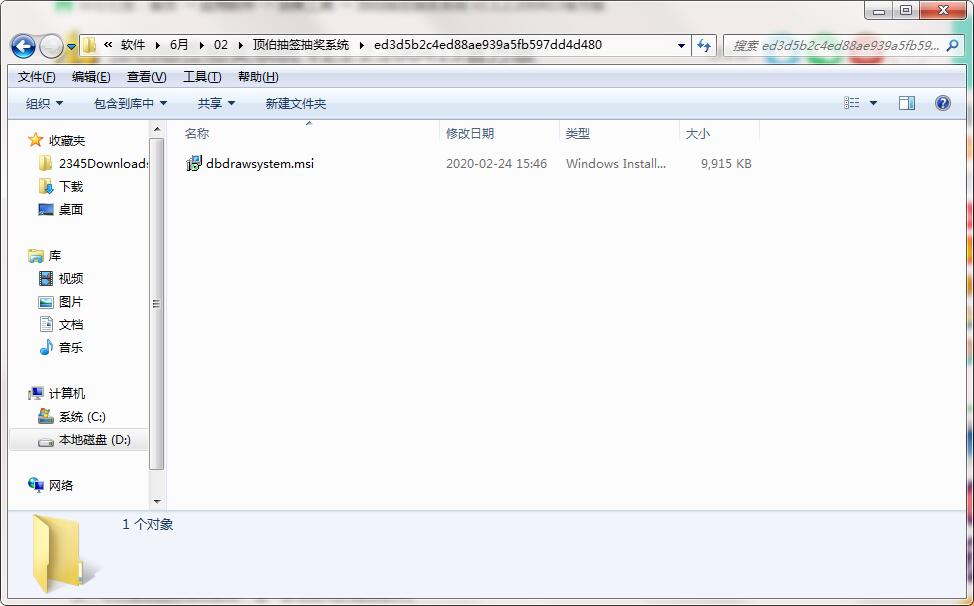The width and height of the screenshot is (974, 606).
Task: Click the 图片 library icon
Action: point(46,302)
